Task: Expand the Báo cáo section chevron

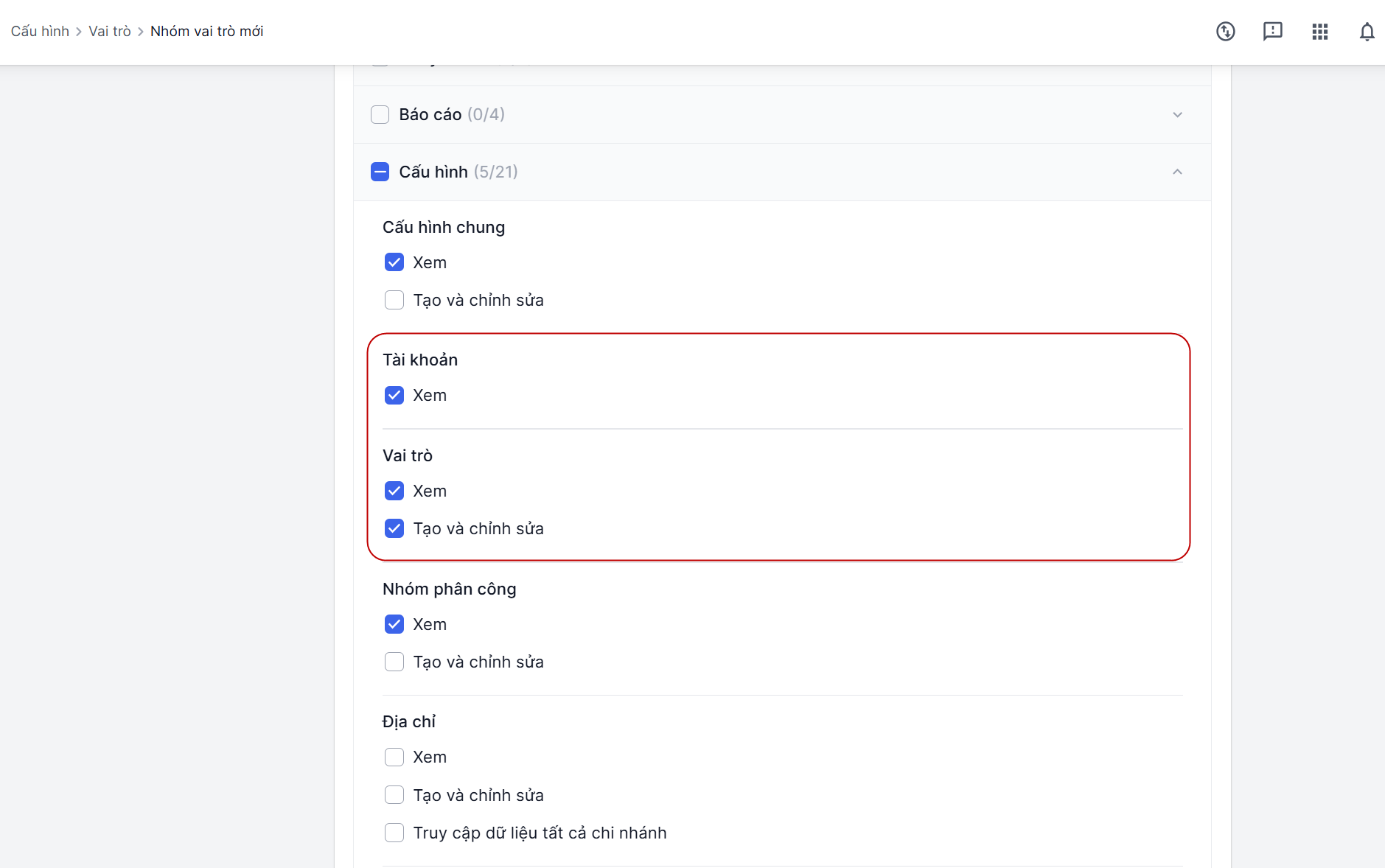Action: tap(1177, 115)
